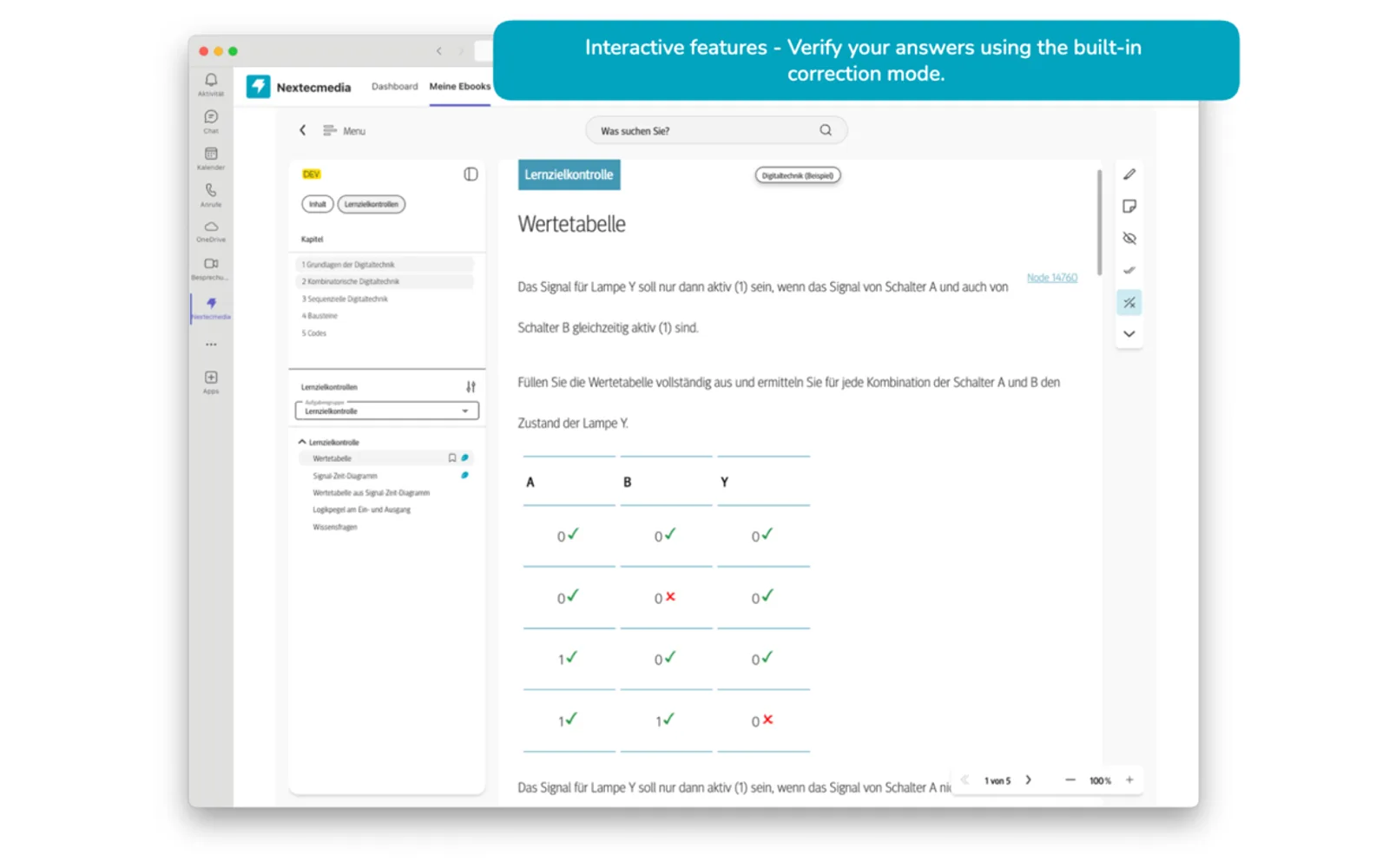Open Chat in the Teams sidebar
1389x868 pixels.
(x=211, y=122)
